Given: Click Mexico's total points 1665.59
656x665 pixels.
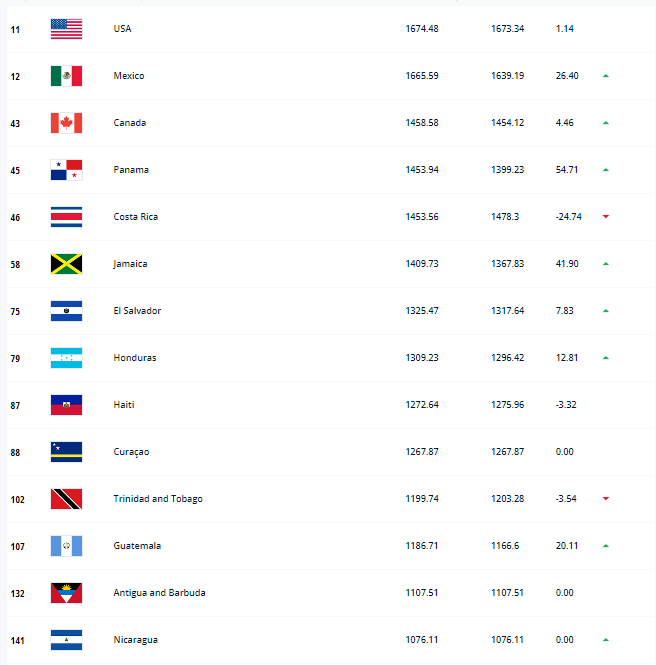Looking at the screenshot, I should pyautogui.click(x=422, y=76).
